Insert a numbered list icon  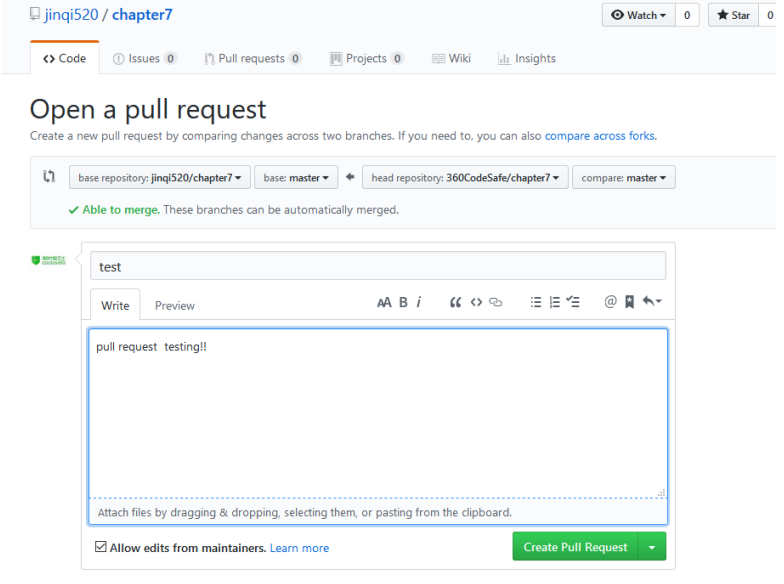point(554,302)
